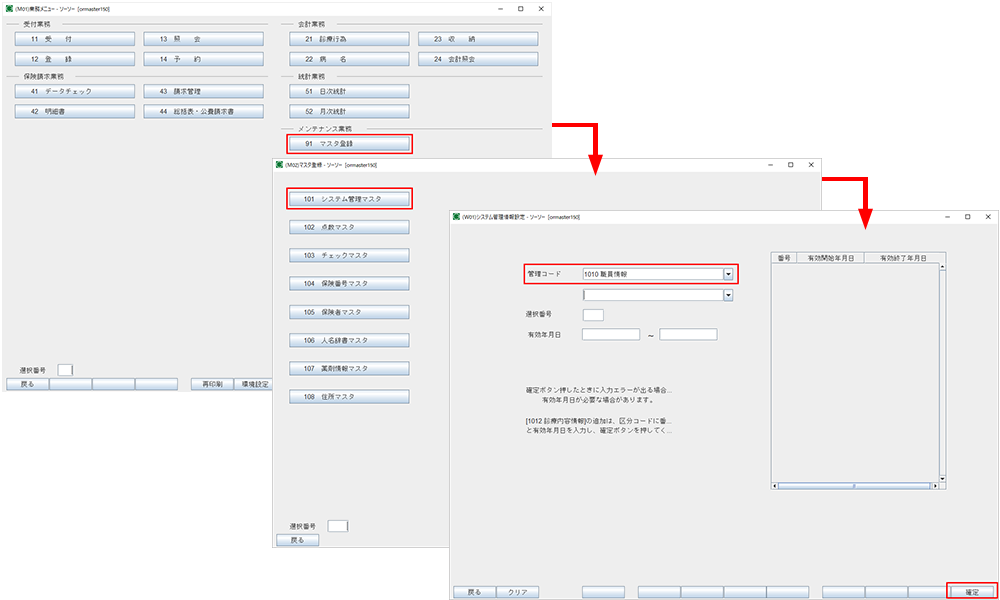
Task: Expand the 管理コード dropdown arrow
Action: [x=729, y=273]
